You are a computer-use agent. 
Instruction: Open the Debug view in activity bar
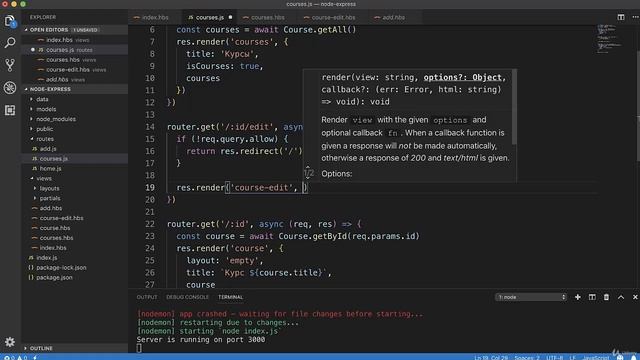point(10,87)
